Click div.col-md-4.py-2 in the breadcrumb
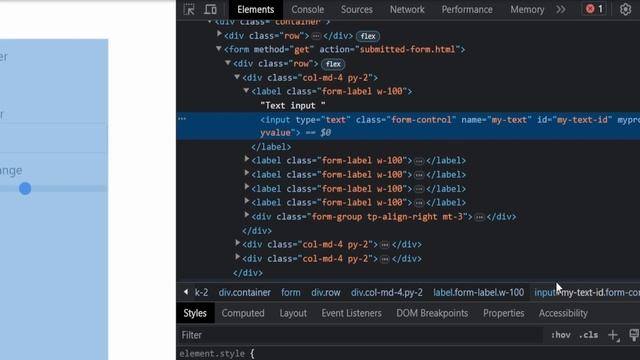The image size is (640, 360). (387, 293)
